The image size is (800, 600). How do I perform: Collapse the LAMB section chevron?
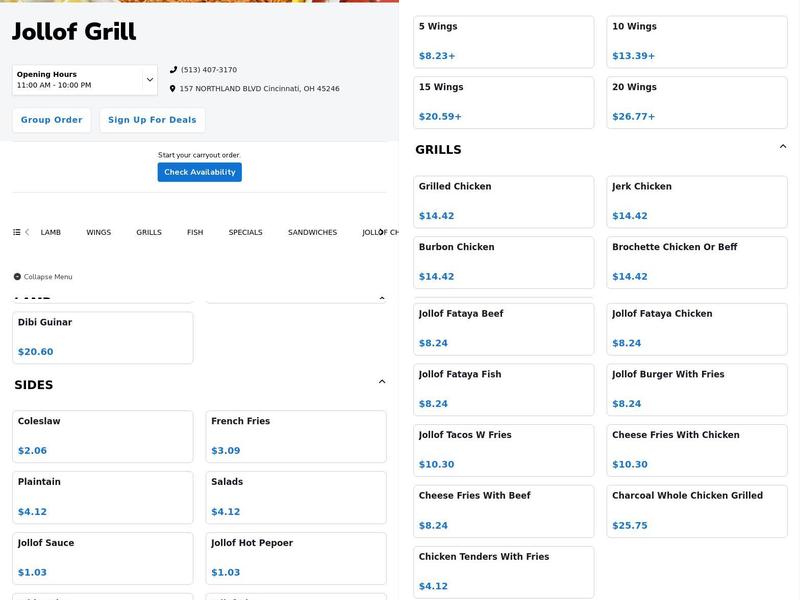382,298
